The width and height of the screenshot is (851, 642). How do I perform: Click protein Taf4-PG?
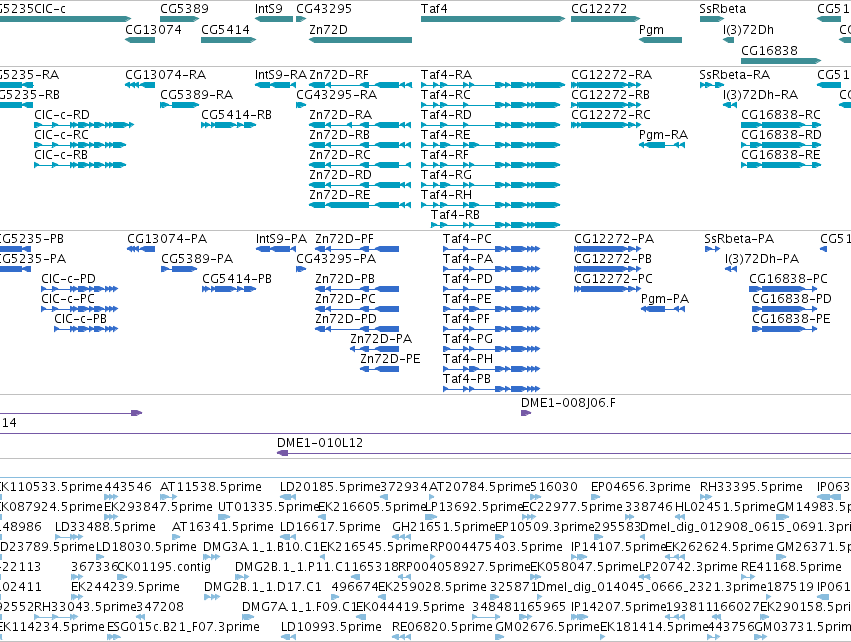click(x=492, y=349)
